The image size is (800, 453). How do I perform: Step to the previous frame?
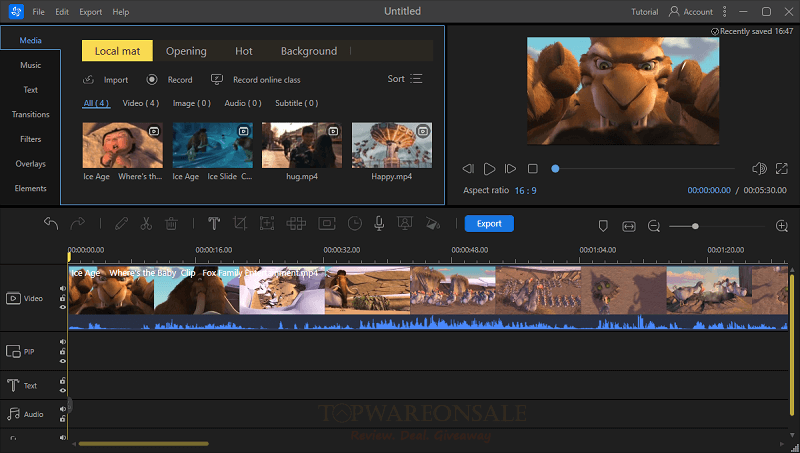(x=468, y=168)
